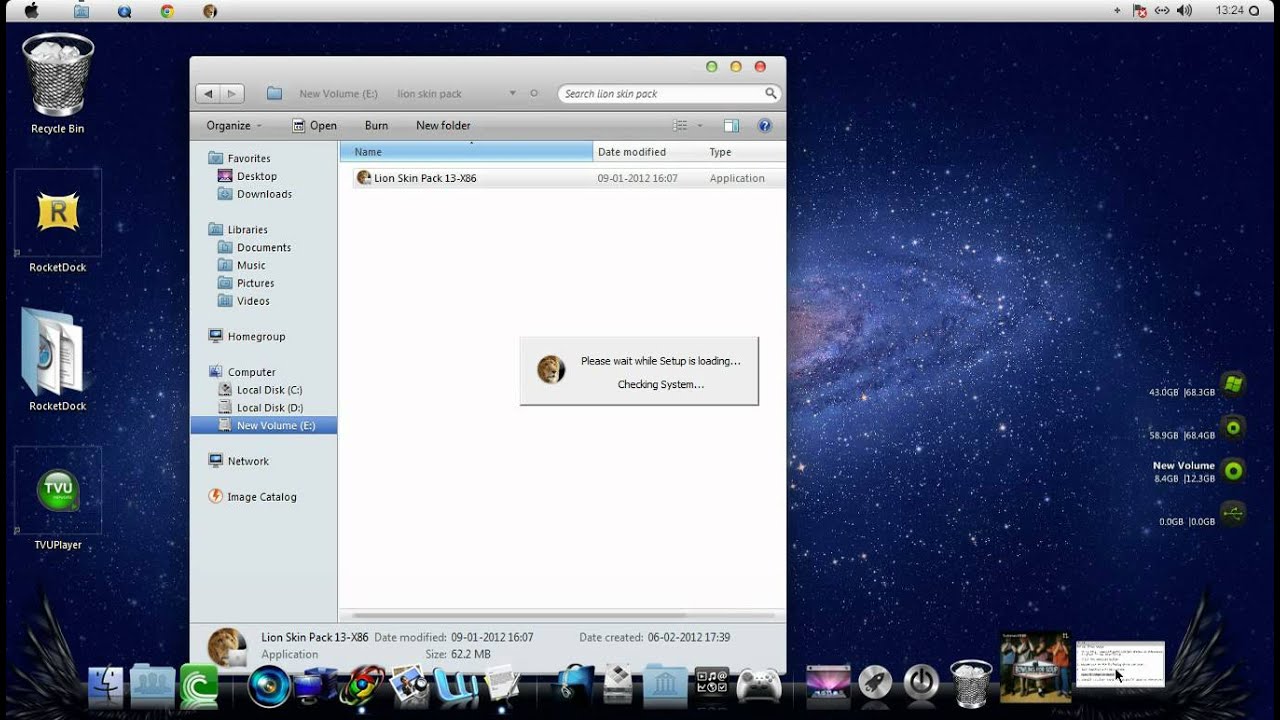Click the volume speaker icon in the top bar

[x=1185, y=10]
